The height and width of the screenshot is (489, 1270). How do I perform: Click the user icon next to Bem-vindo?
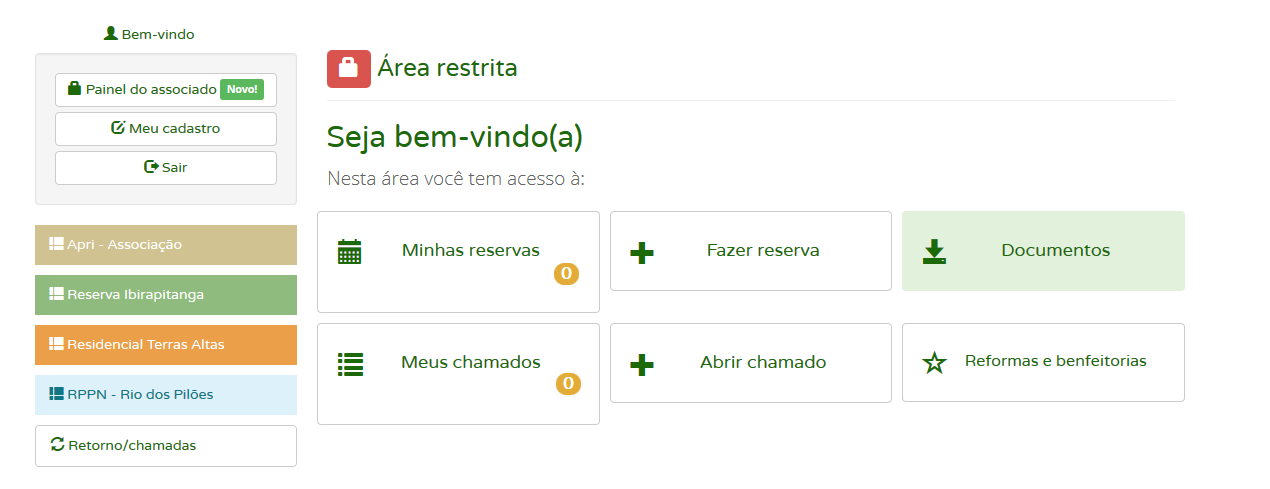point(111,34)
